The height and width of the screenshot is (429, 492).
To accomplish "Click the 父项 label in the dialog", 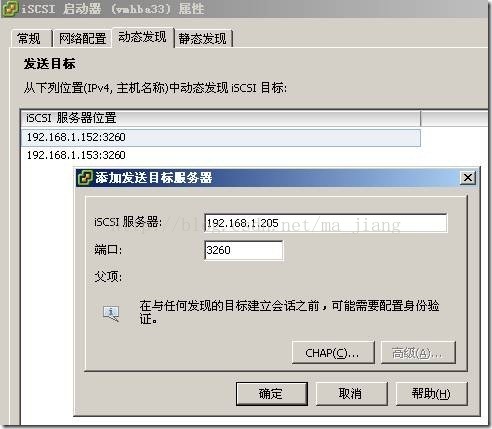I will (108, 276).
